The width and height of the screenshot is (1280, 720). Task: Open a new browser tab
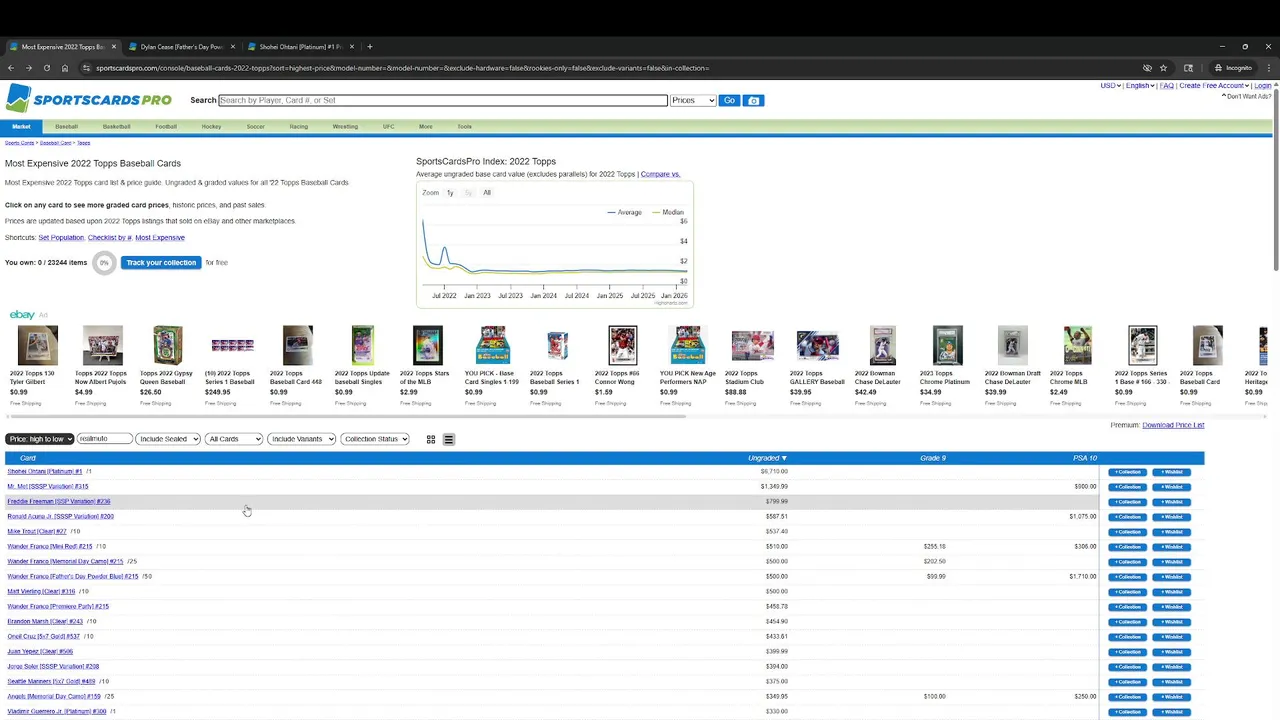pos(369,46)
